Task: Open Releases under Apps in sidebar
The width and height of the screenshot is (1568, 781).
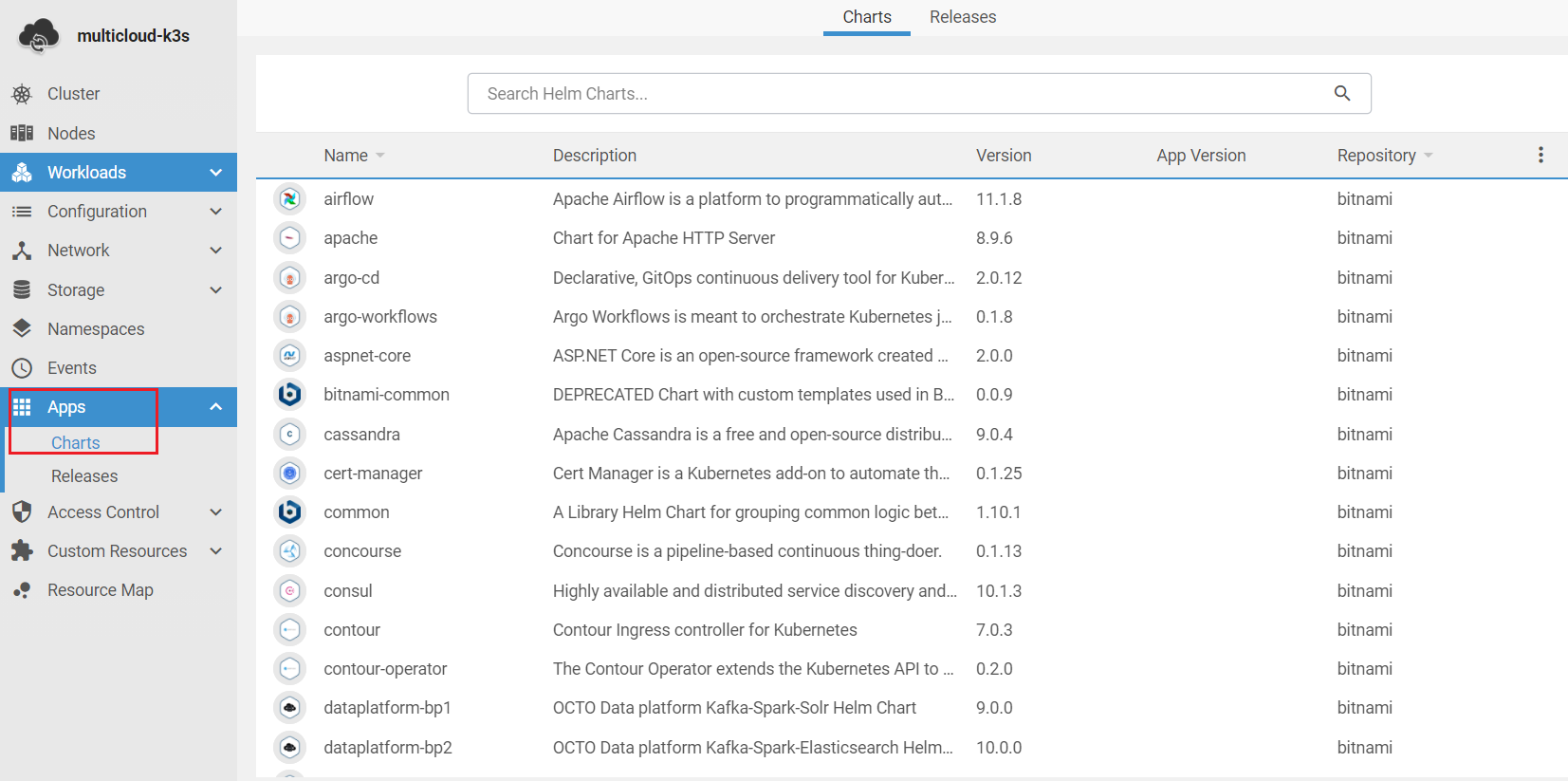Action: pyautogui.click(x=84, y=476)
